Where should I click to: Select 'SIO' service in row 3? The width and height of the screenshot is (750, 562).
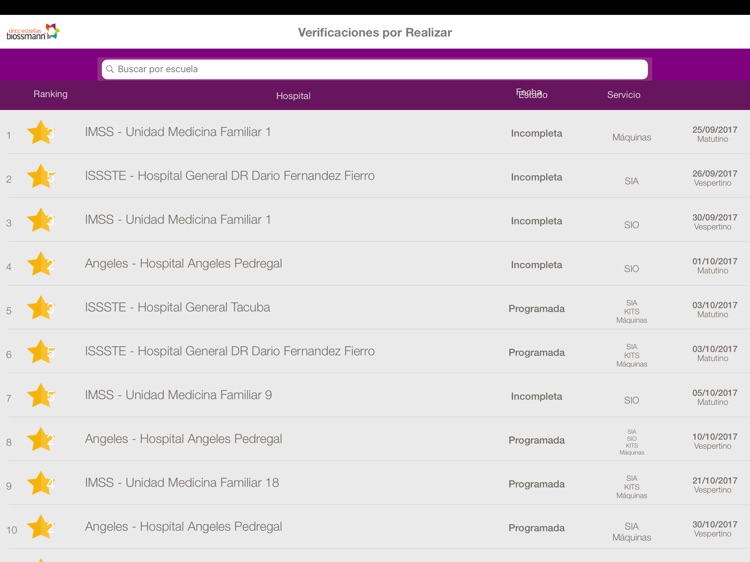click(x=631, y=225)
